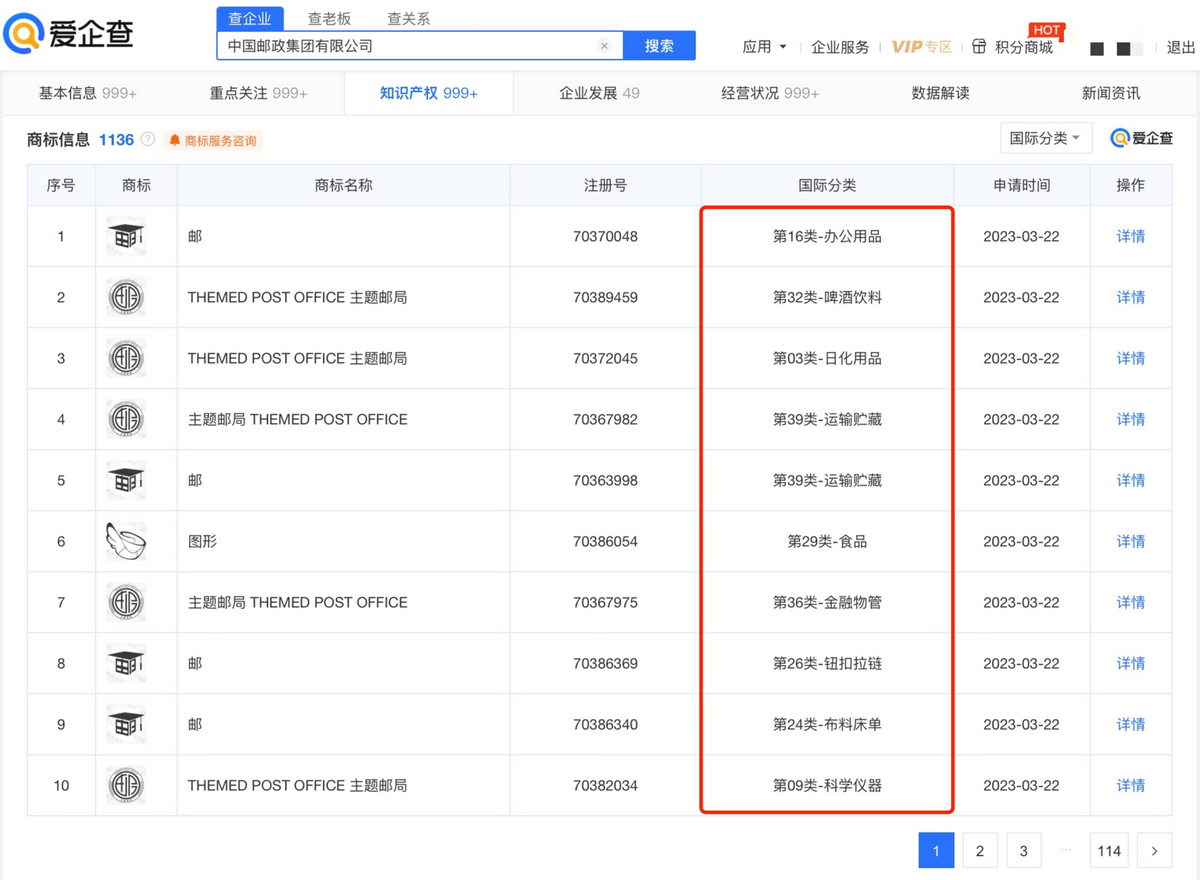This screenshot has height=880, width=1200.
Task: Click the 商标服务咨询 button
Action: (x=213, y=141)
